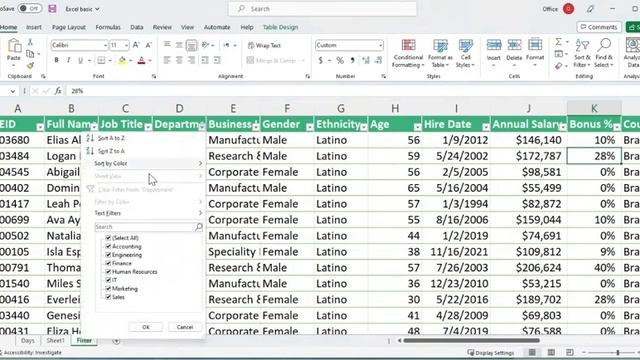Open Sort by Color submenu
Viewport: 640px width, 360px height.
148,163
